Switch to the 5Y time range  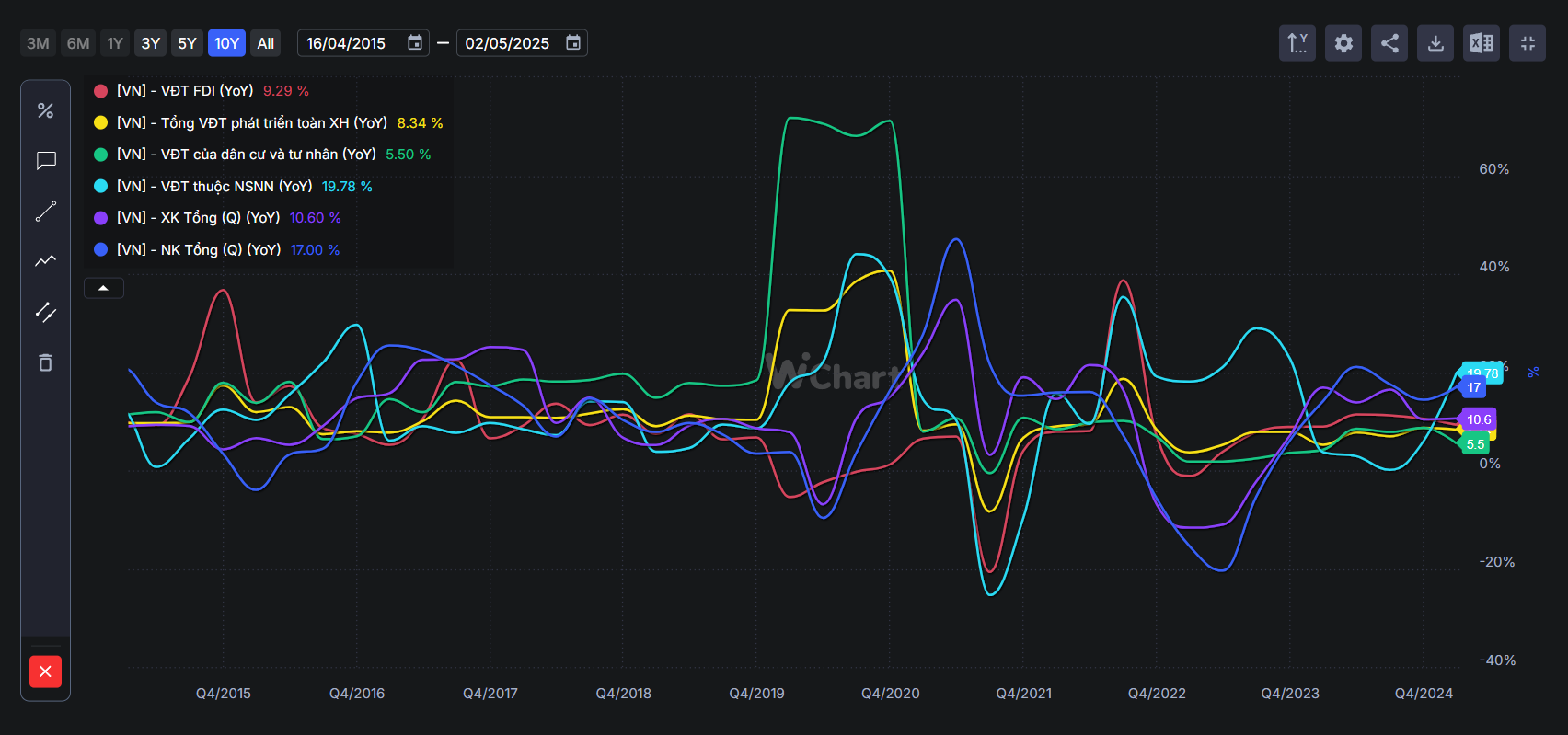tap(187, 43)
